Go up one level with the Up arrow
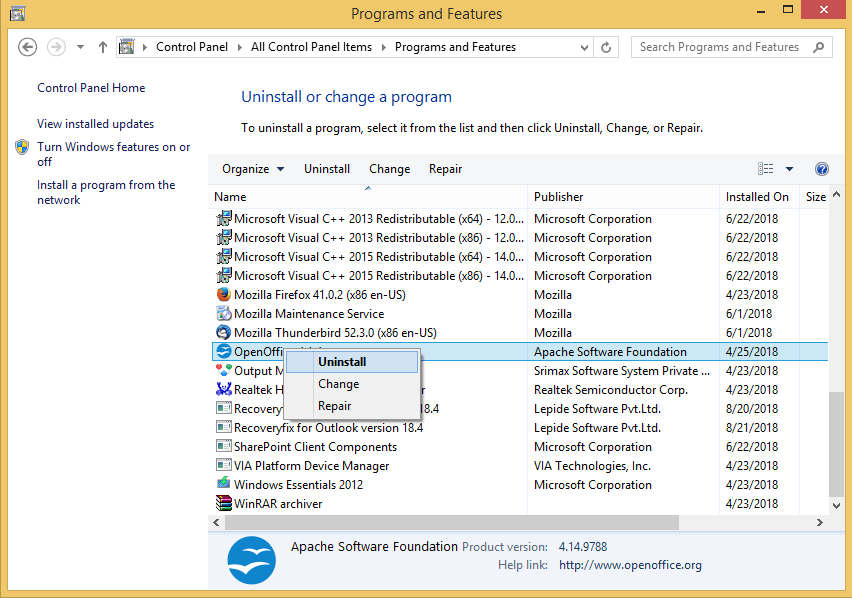The width and height of the screenshot is (852, 598). click(x=103, y=47)
